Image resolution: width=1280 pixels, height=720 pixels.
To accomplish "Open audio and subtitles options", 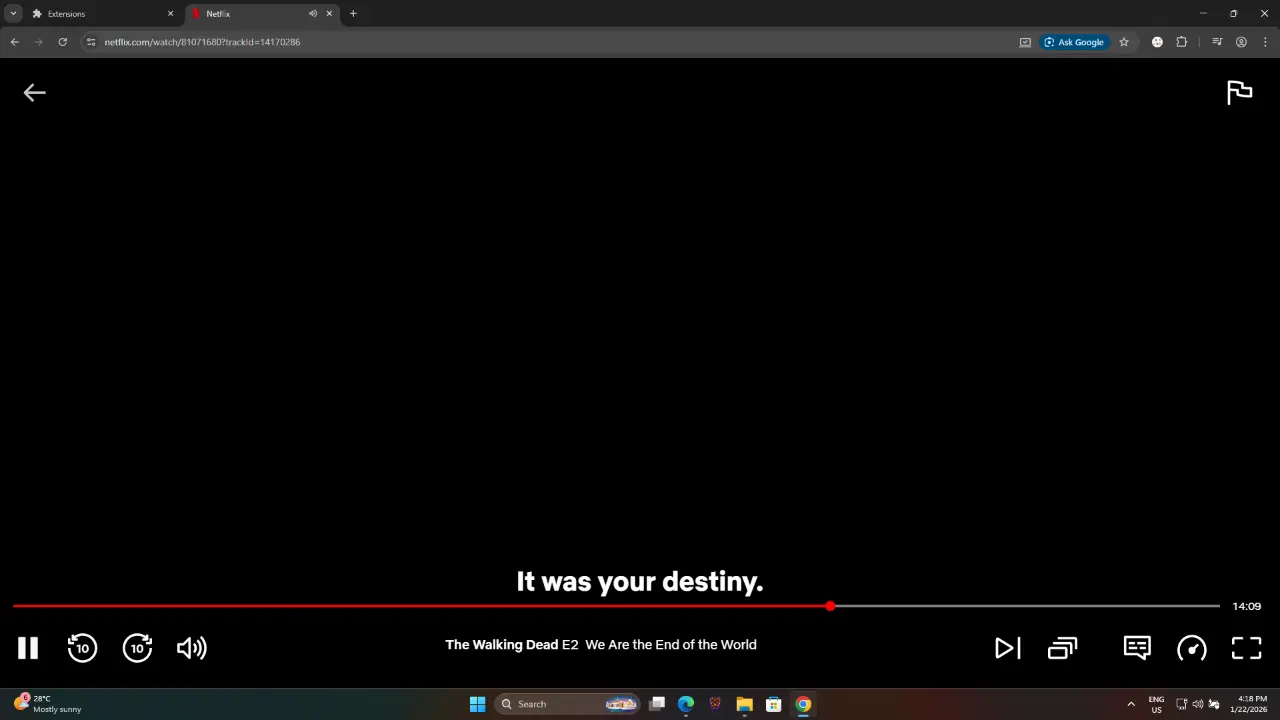I will pos(1137,648).
